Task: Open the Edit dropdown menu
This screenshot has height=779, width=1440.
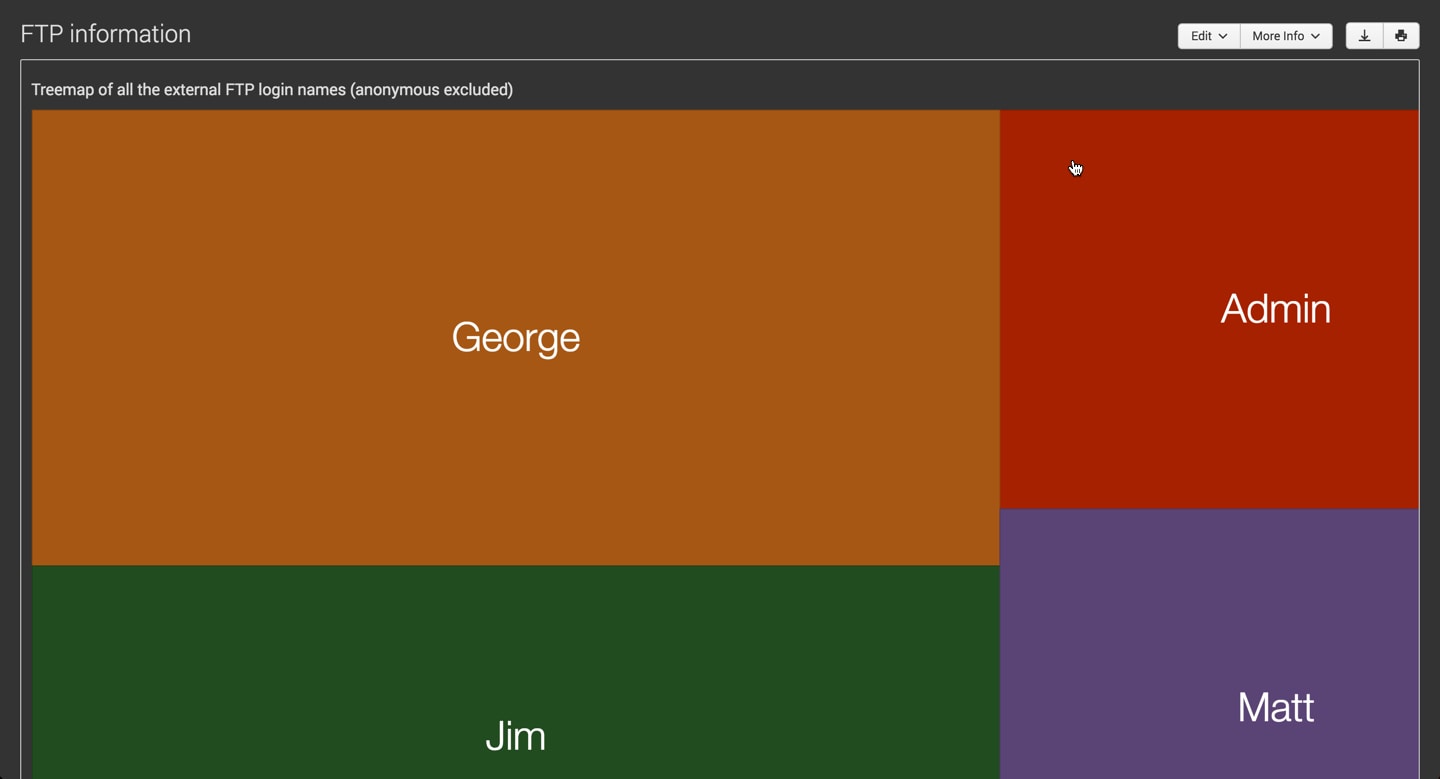Action: [1209, 36]
